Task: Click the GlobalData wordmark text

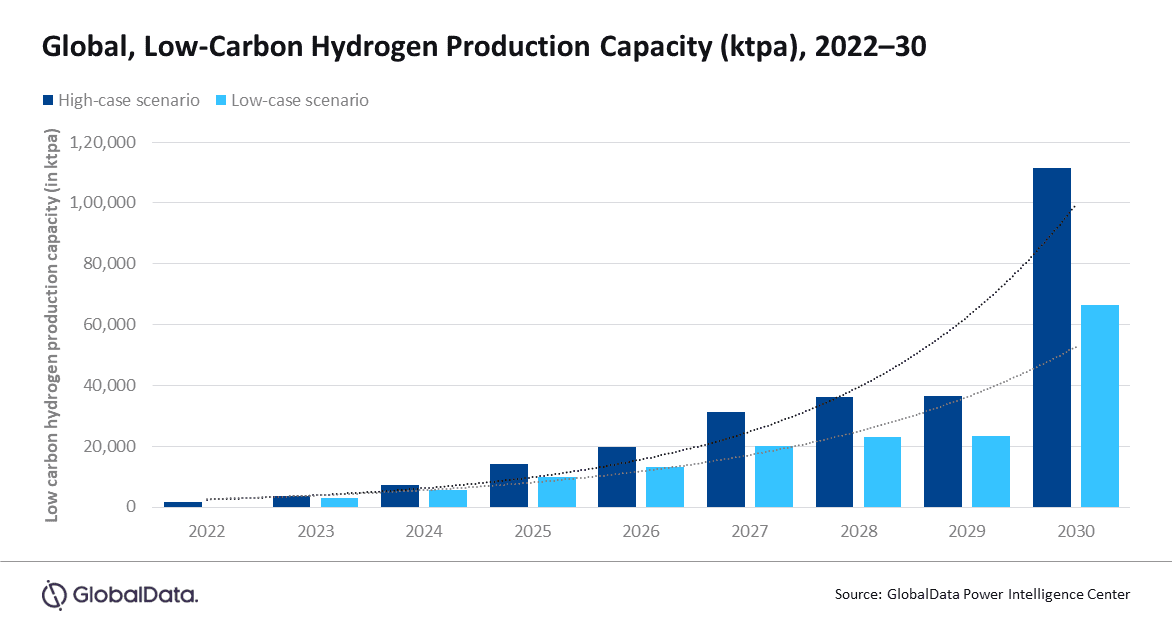Action: coord(138,592)
